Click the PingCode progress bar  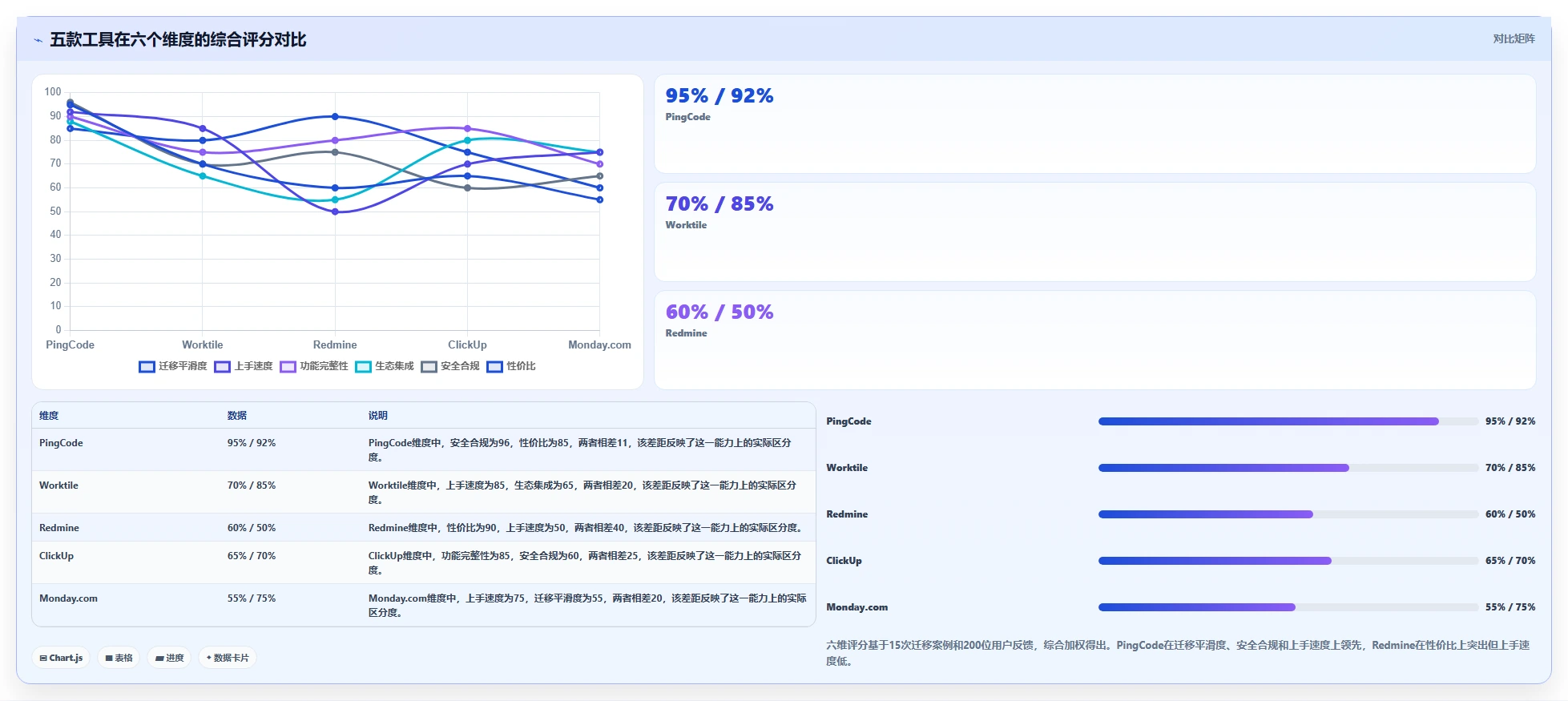[1288, 421]
